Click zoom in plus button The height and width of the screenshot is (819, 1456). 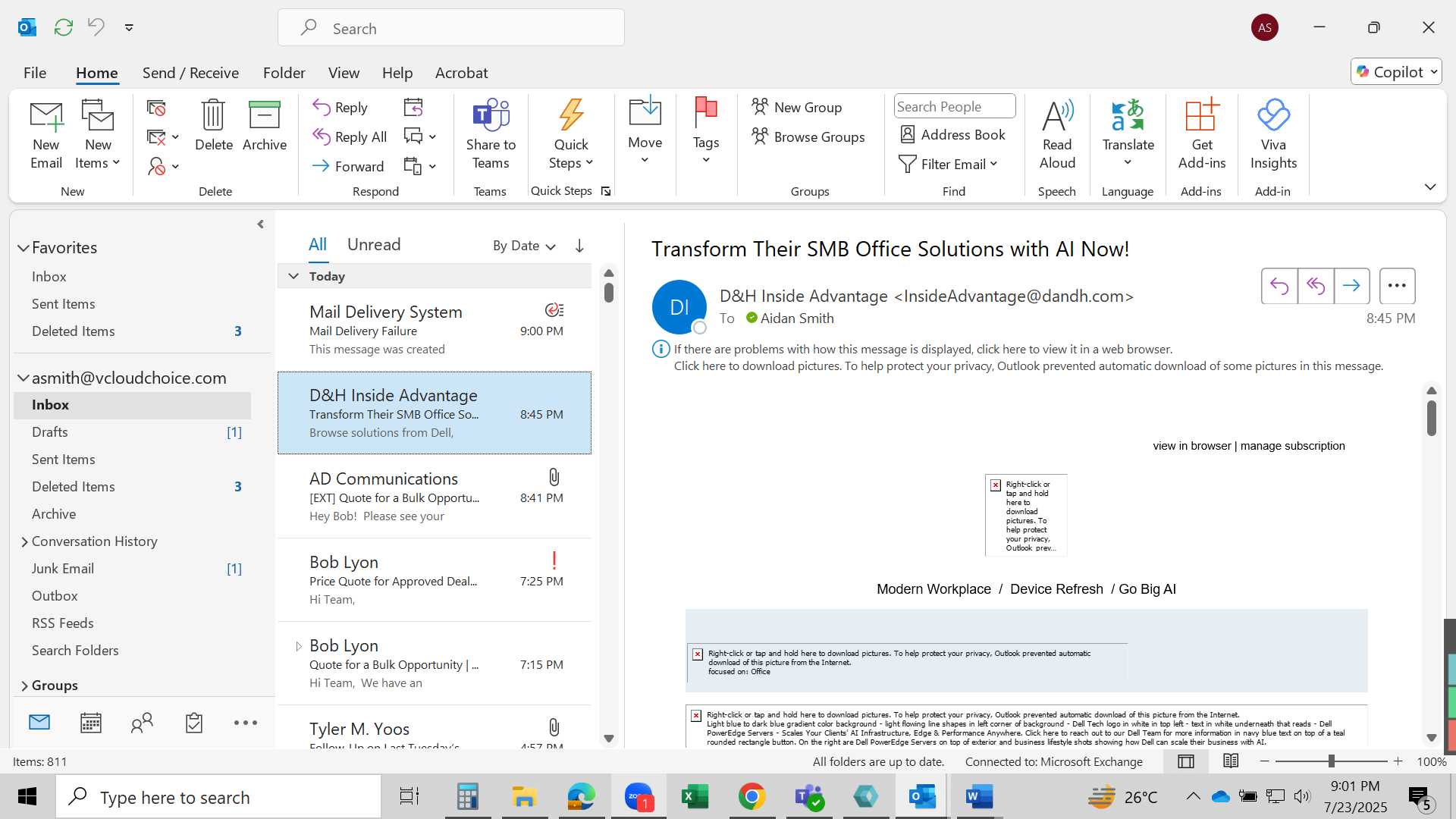1398,761
